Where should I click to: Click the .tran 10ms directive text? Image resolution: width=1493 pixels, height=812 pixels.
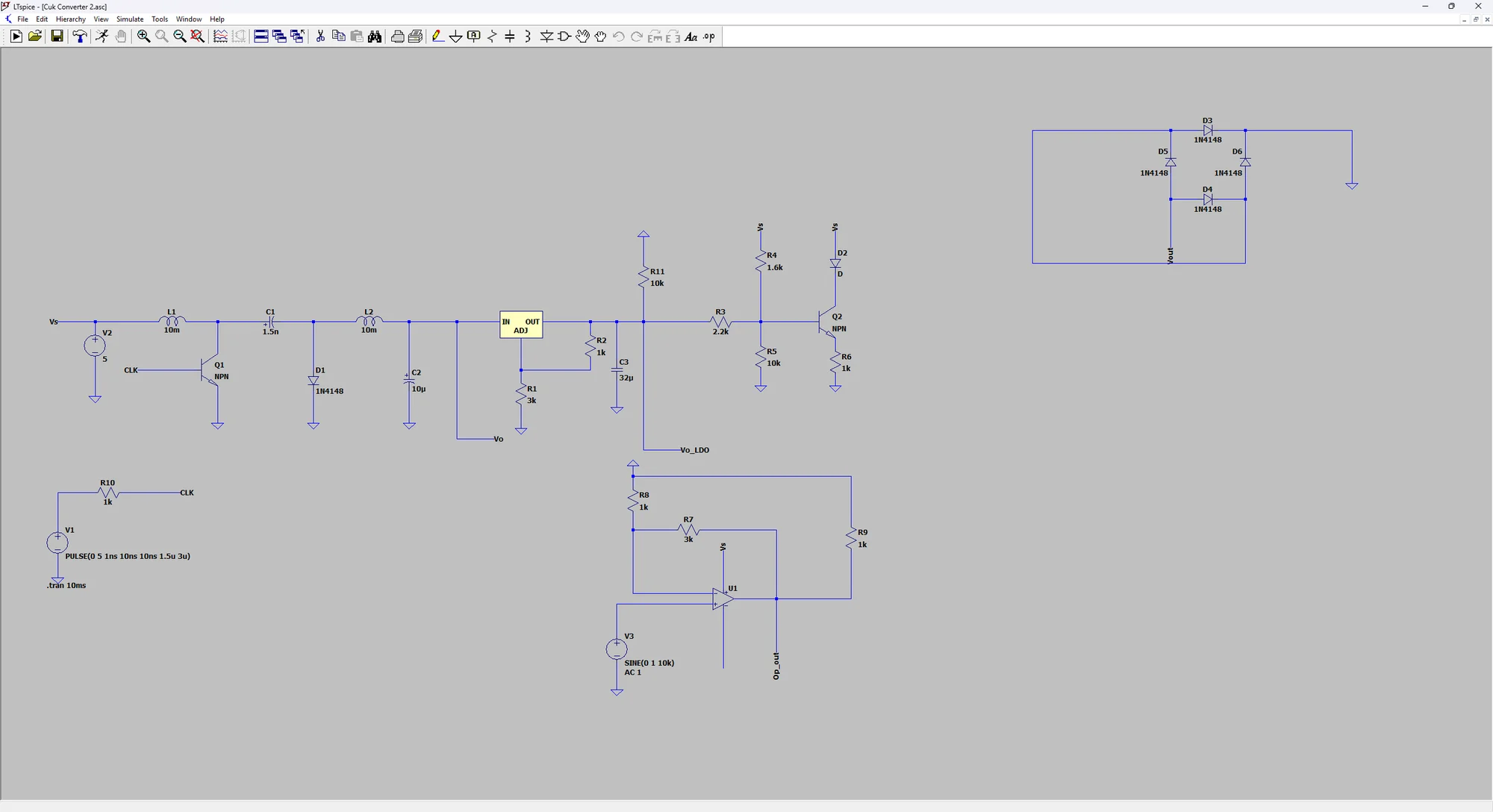click(x=66, y=586)
